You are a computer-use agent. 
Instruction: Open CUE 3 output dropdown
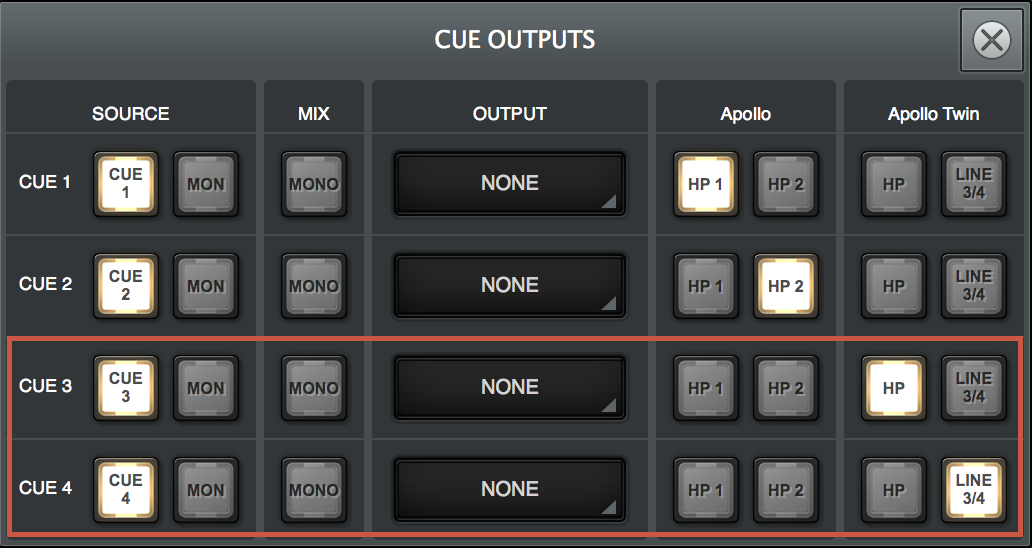tap(510, 388)
